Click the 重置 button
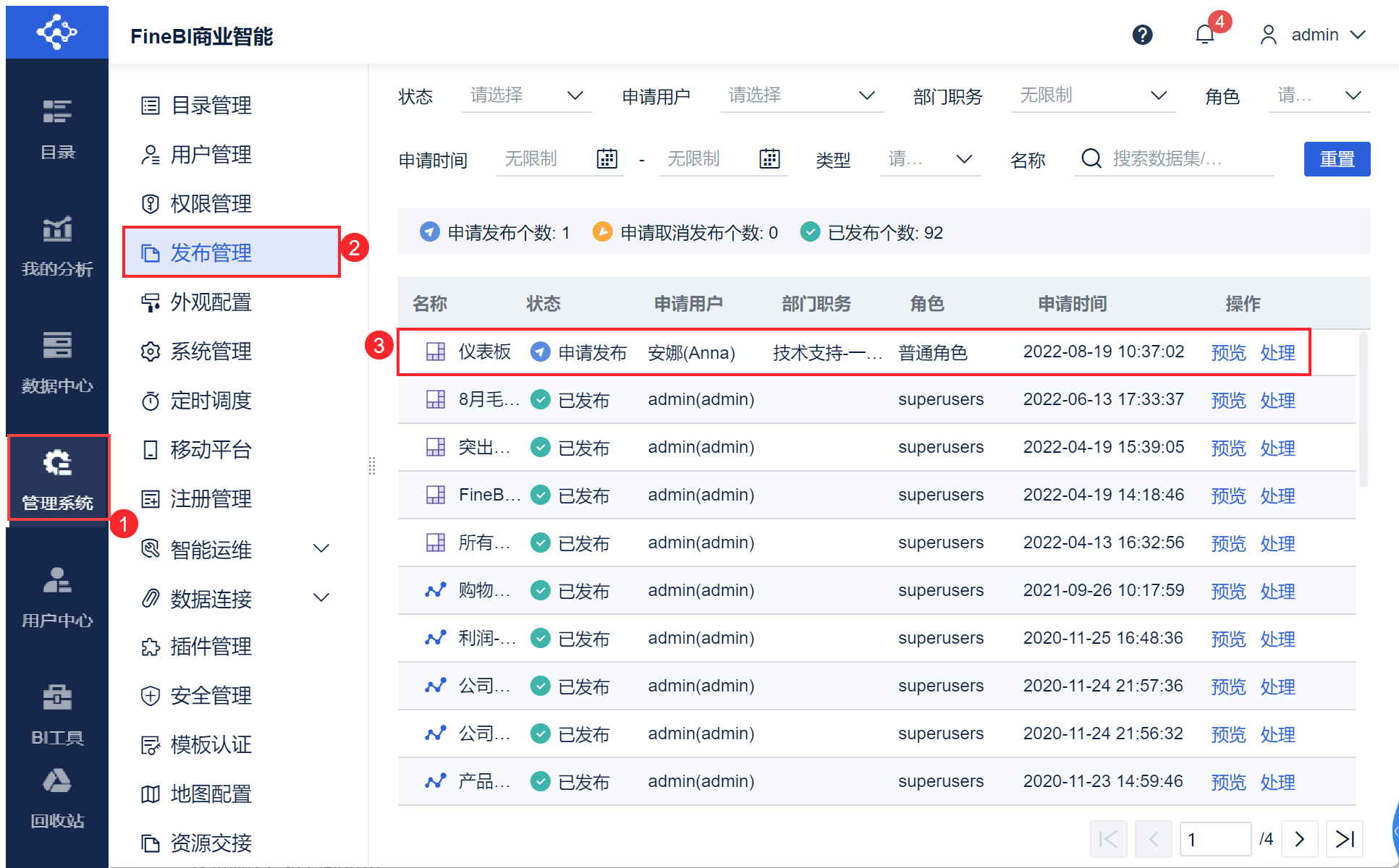This screenshot has width=1399, height=868. point(1336,159)
